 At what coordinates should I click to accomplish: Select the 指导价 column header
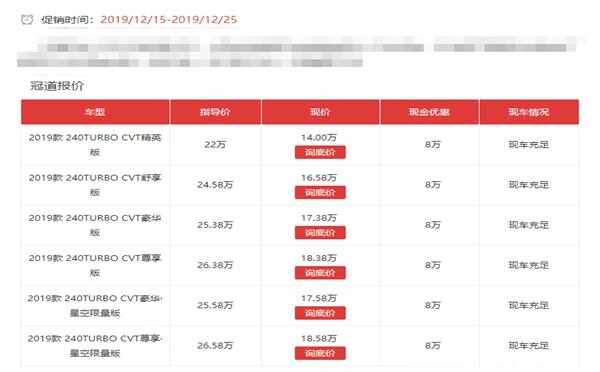pos(215,112)
